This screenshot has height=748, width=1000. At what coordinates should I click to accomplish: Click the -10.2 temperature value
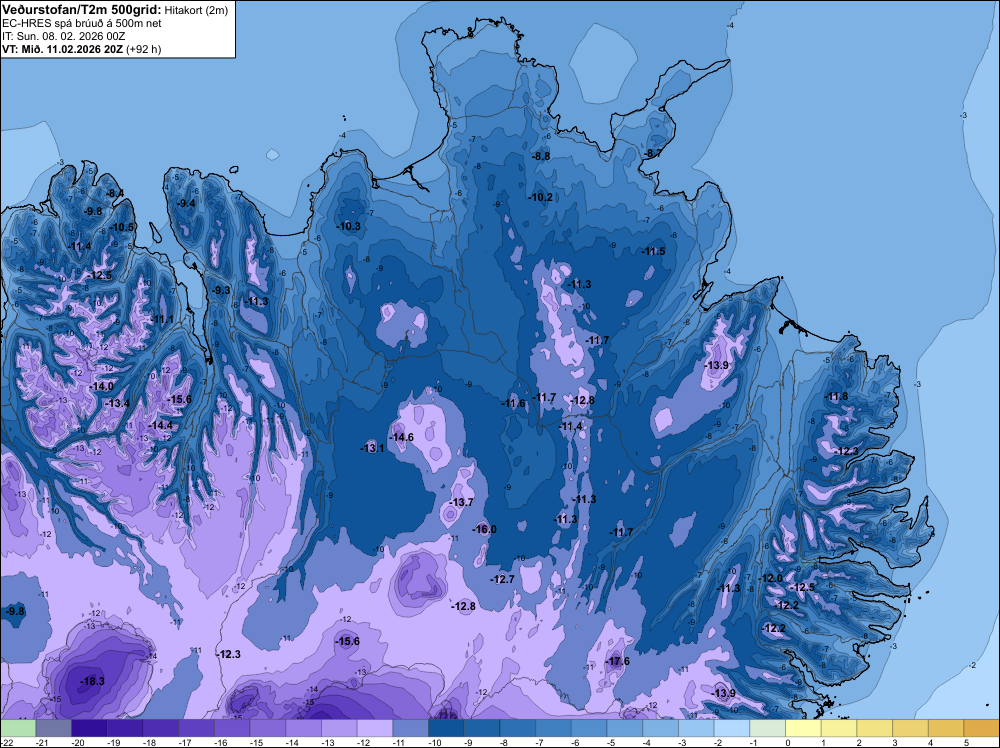pyautogui.click(x=541, y=198)
